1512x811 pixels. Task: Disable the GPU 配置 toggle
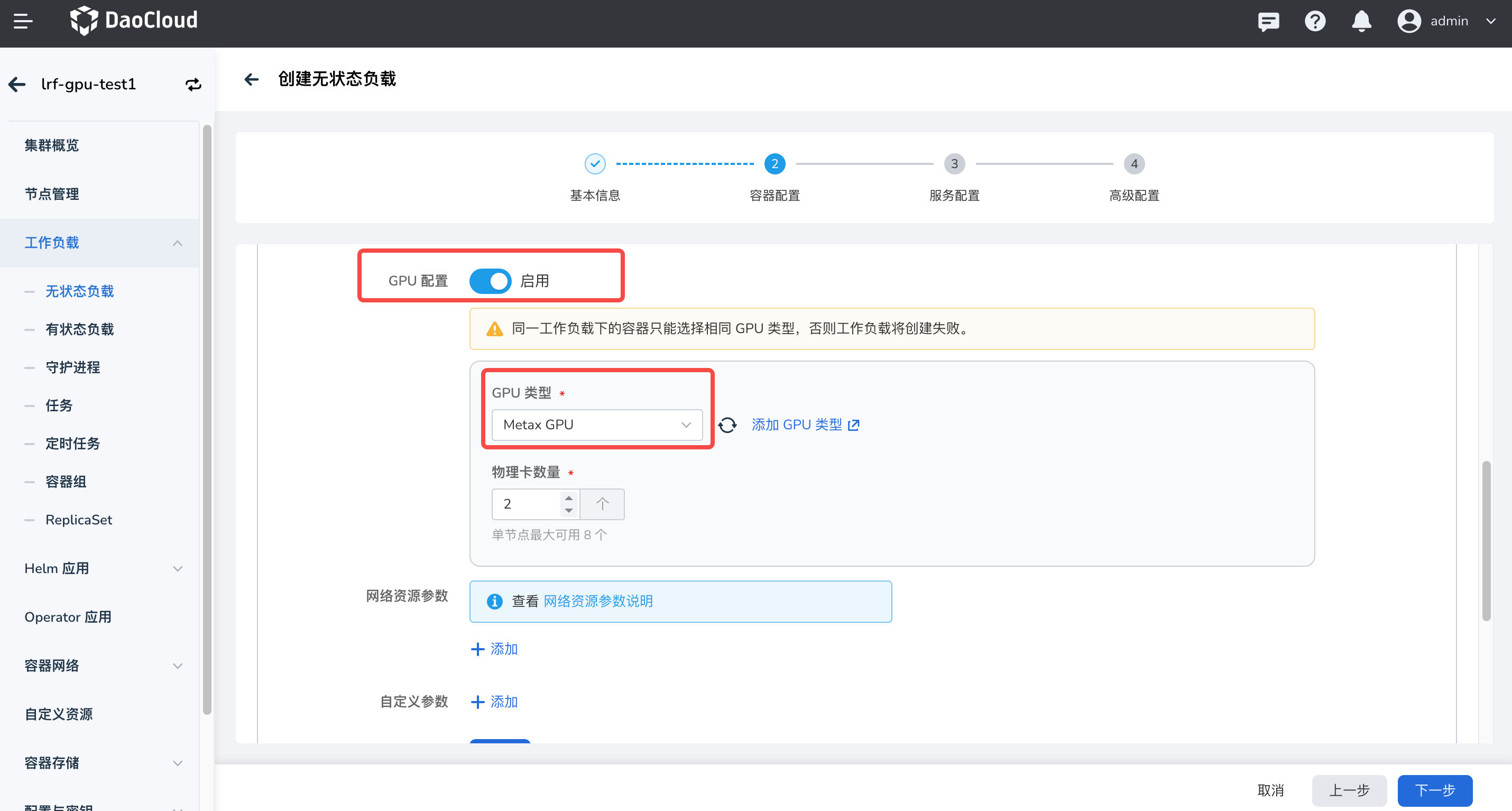[x=491, y=281]
